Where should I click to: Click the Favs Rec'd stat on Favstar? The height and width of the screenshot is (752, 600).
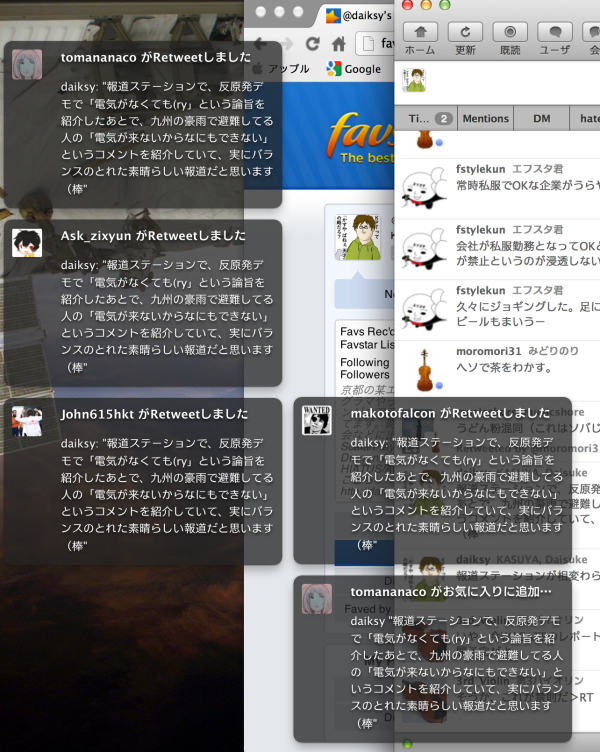(367, 331)
